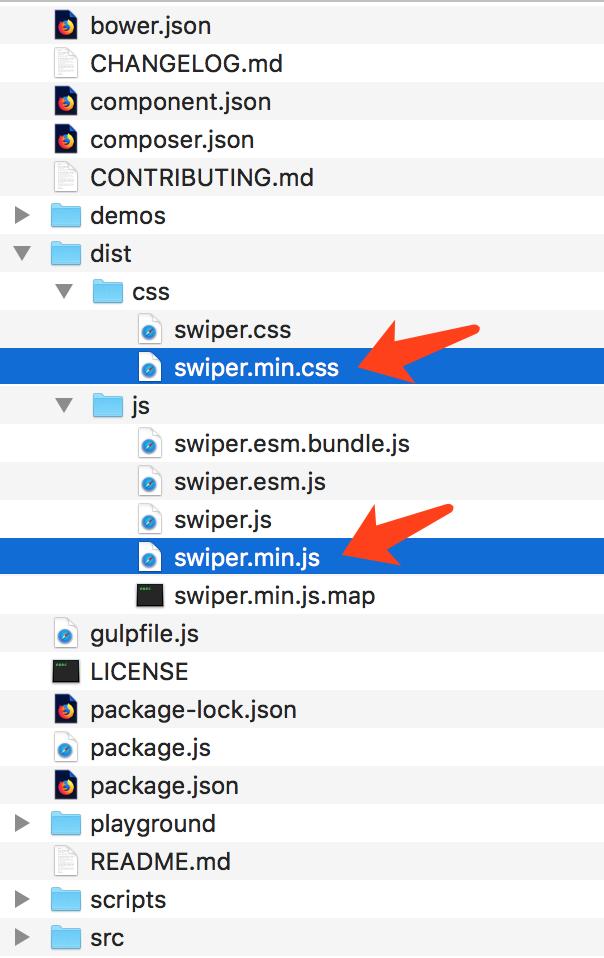The height and width of the screenshot is (958, 604).
Task: Collapse the dist folder disclosure triangle
Action: (23, 253)
